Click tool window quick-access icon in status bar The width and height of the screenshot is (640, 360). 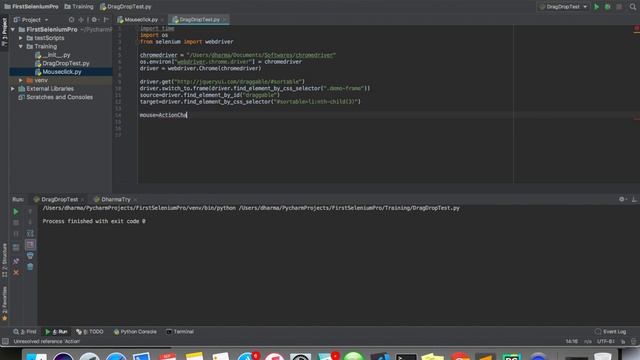point(5,342)
